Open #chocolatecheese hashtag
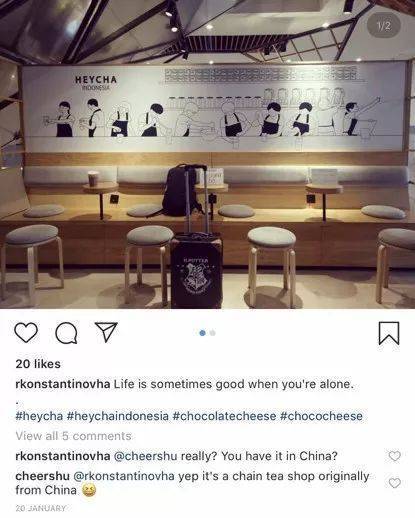415x518 pixels. click(224, 416)
